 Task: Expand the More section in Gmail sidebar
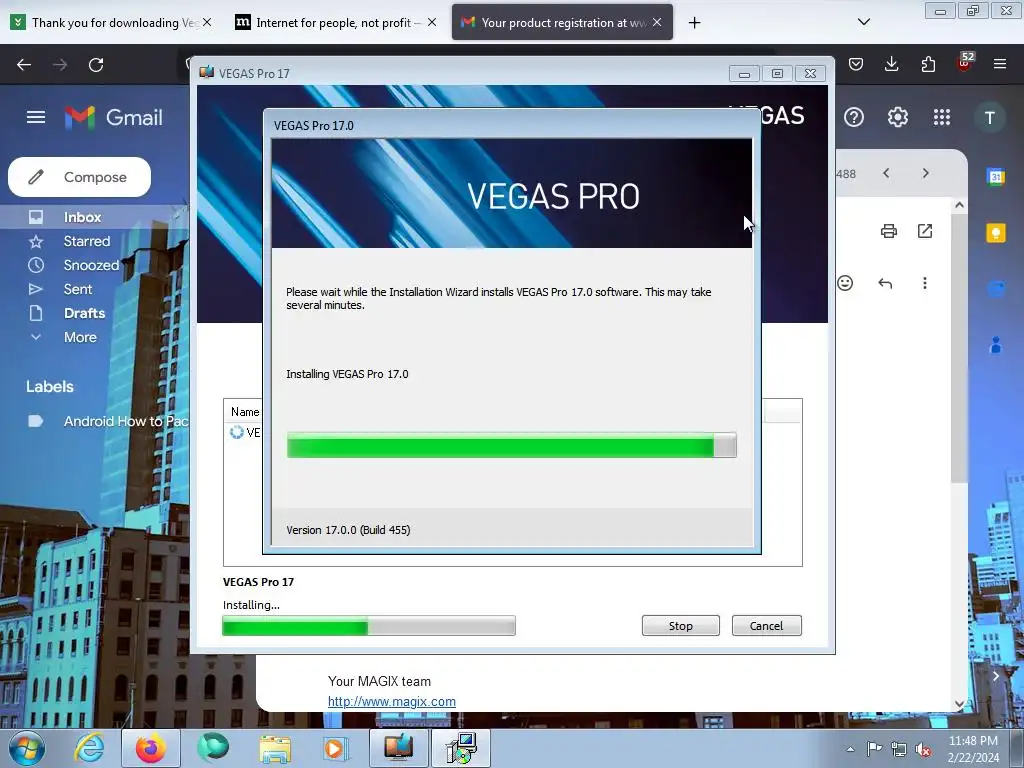[80, 338]
